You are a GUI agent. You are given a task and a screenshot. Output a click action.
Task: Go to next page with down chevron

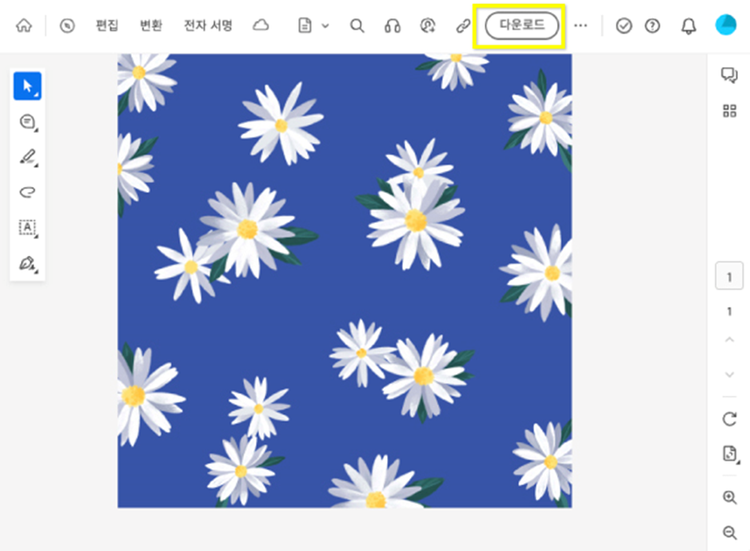tap(729, 375)
